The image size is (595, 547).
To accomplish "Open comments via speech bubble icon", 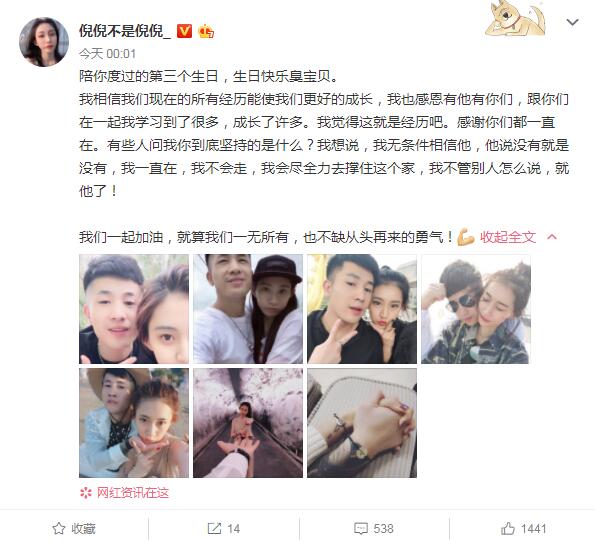I will coord(361,528).
